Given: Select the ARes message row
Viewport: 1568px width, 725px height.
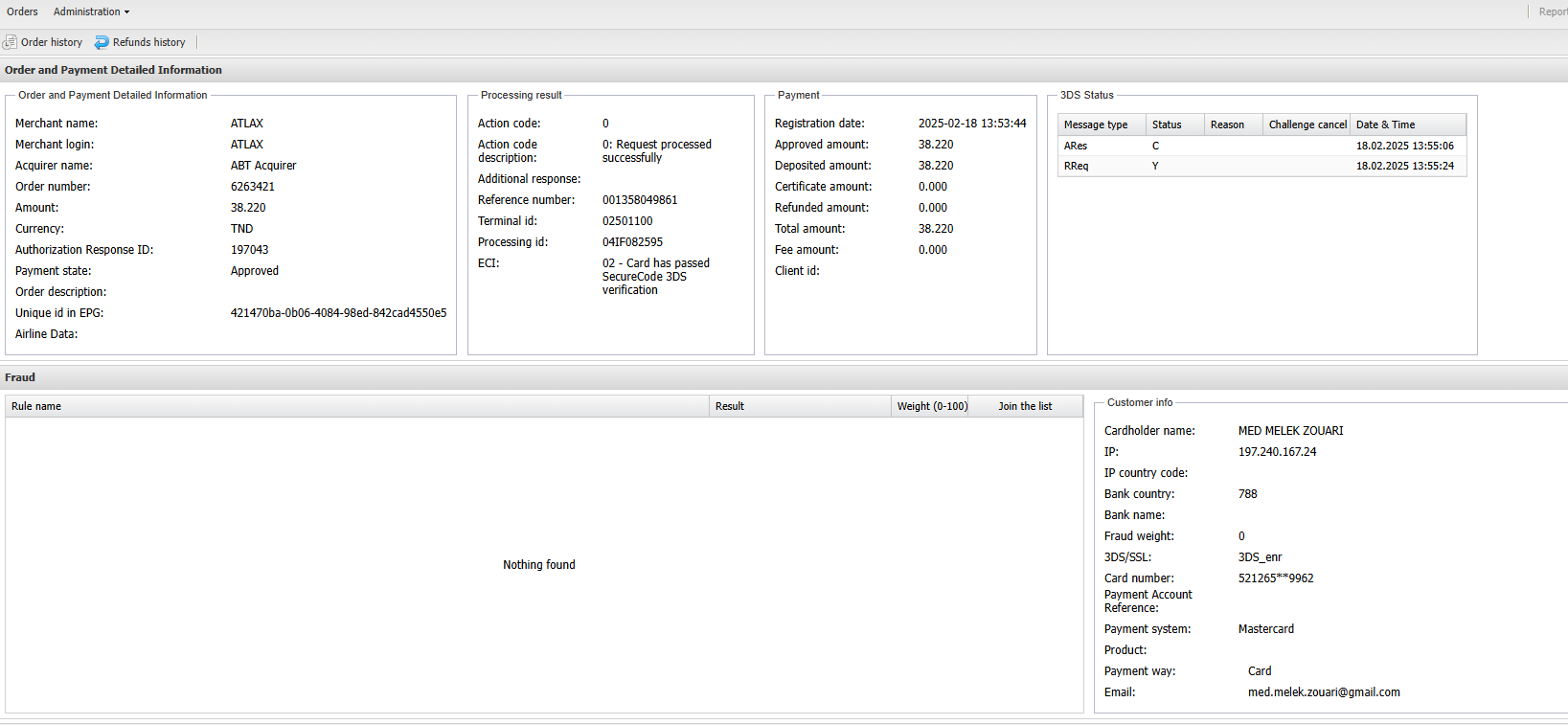Looking at the screenshot, I should click(x=1076, y=146).
